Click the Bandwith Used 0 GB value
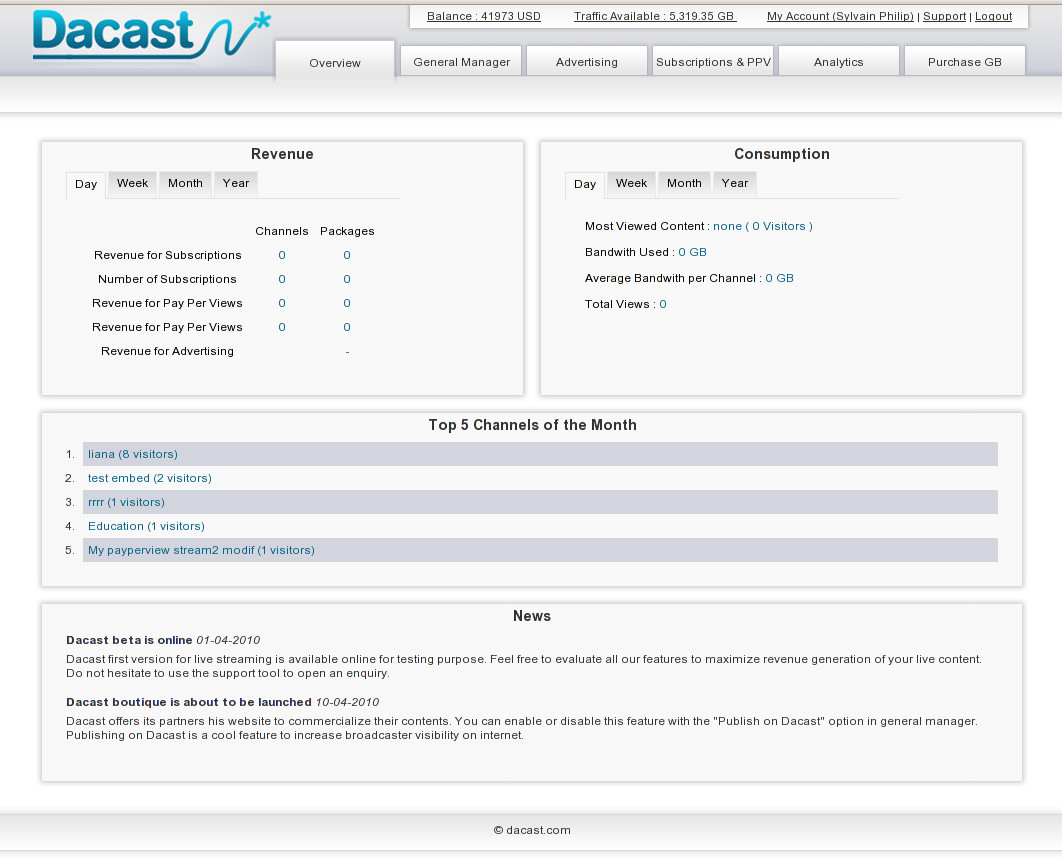 click(692, 252)
